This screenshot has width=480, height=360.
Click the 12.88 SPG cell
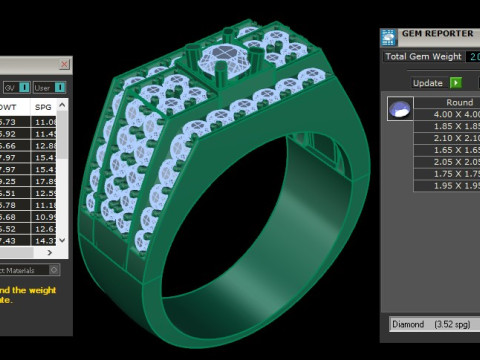click(44, 146)
